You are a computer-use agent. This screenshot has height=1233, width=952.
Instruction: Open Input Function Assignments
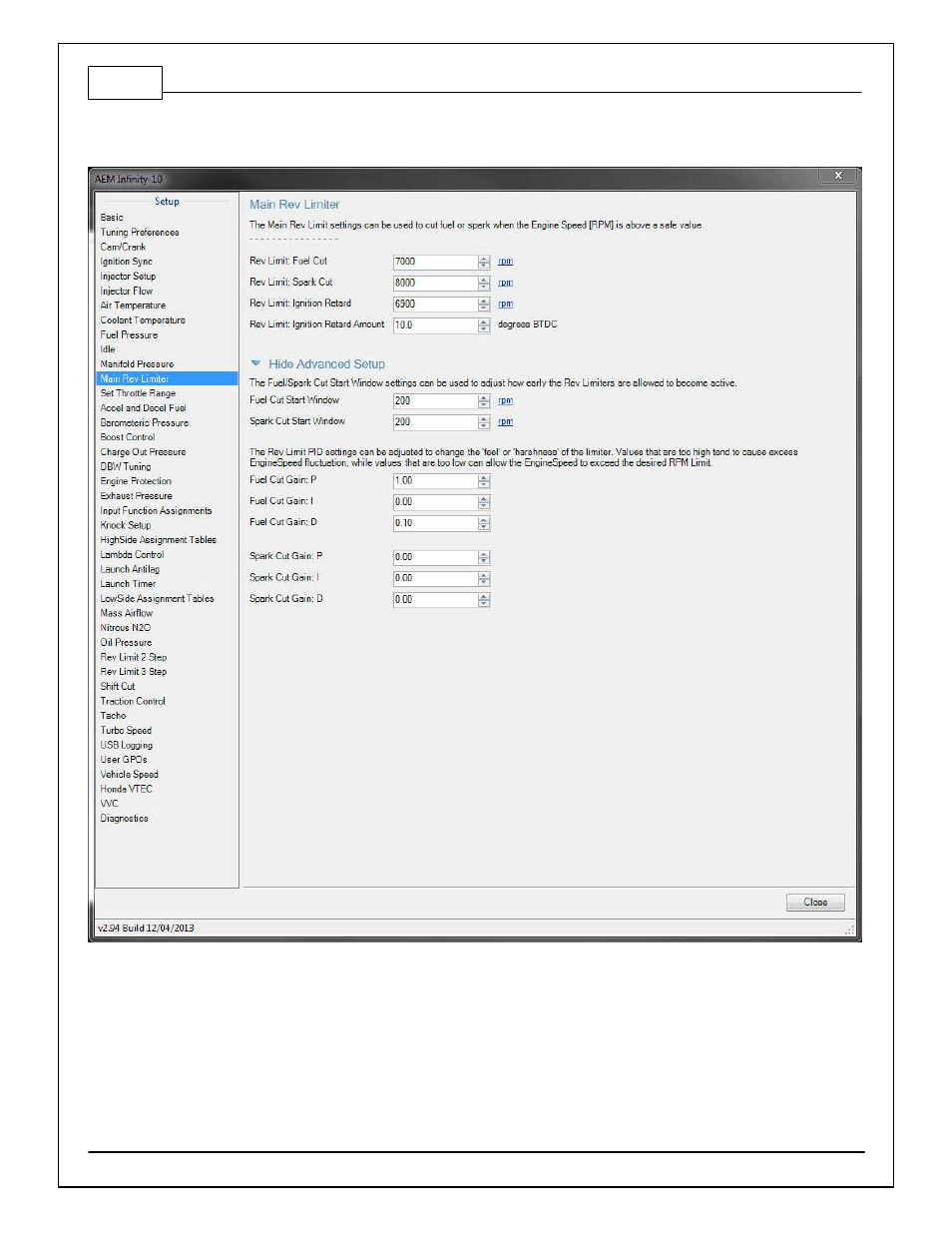(x=156, y=511)
